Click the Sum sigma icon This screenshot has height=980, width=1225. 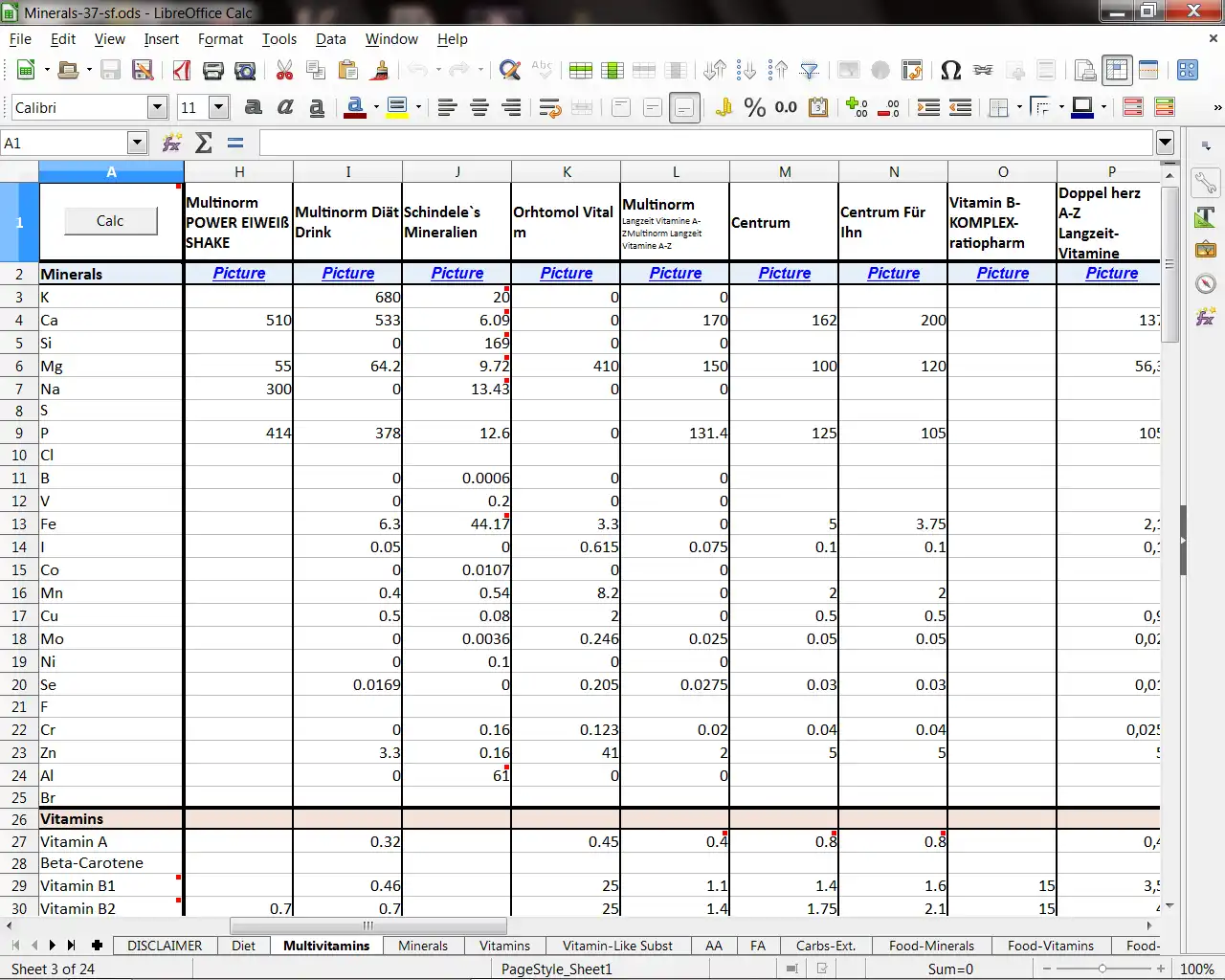pyautogui.click(x=204, y=143)
